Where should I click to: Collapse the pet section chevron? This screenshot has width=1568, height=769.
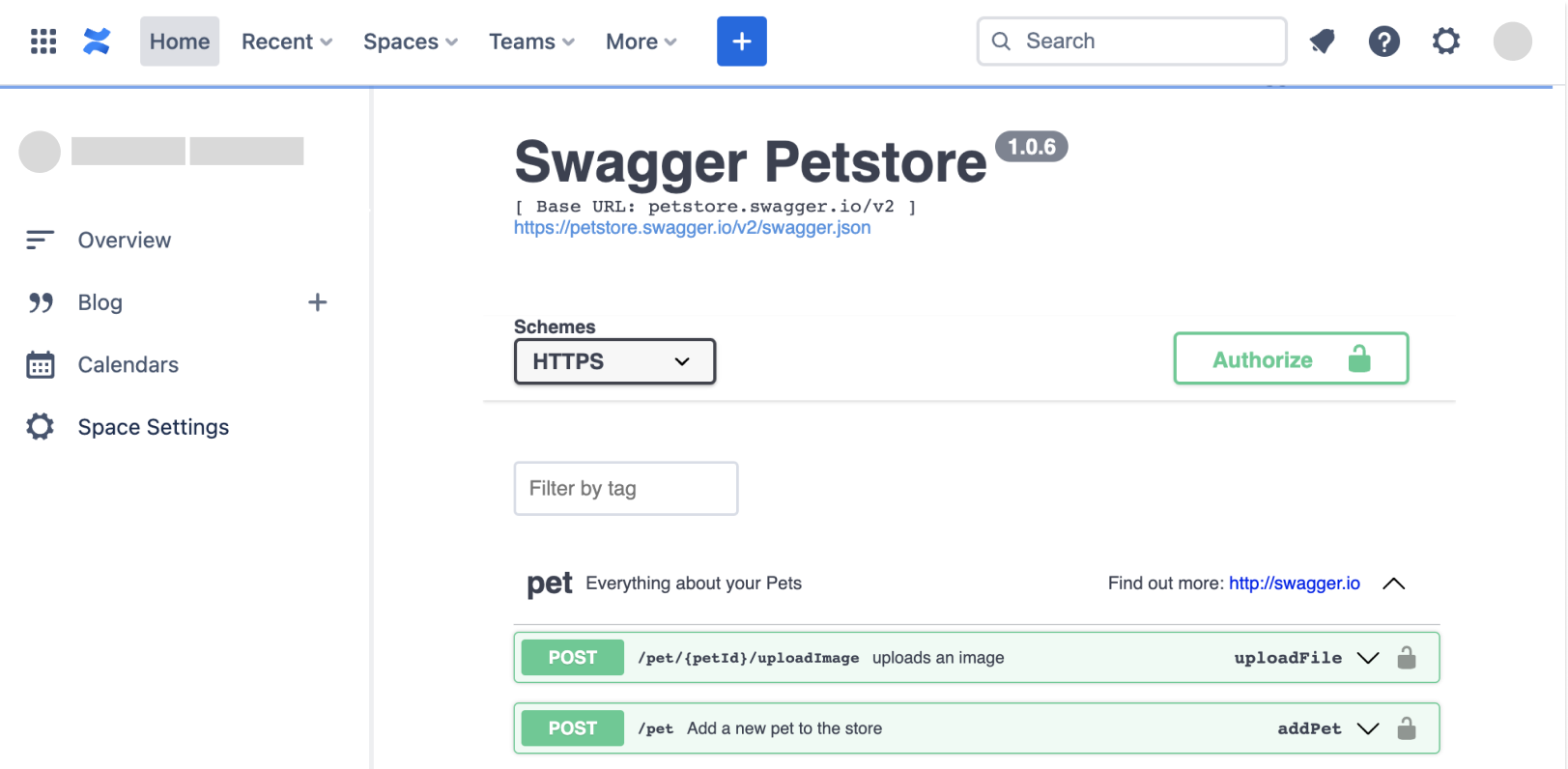(x=1393, y=584)
